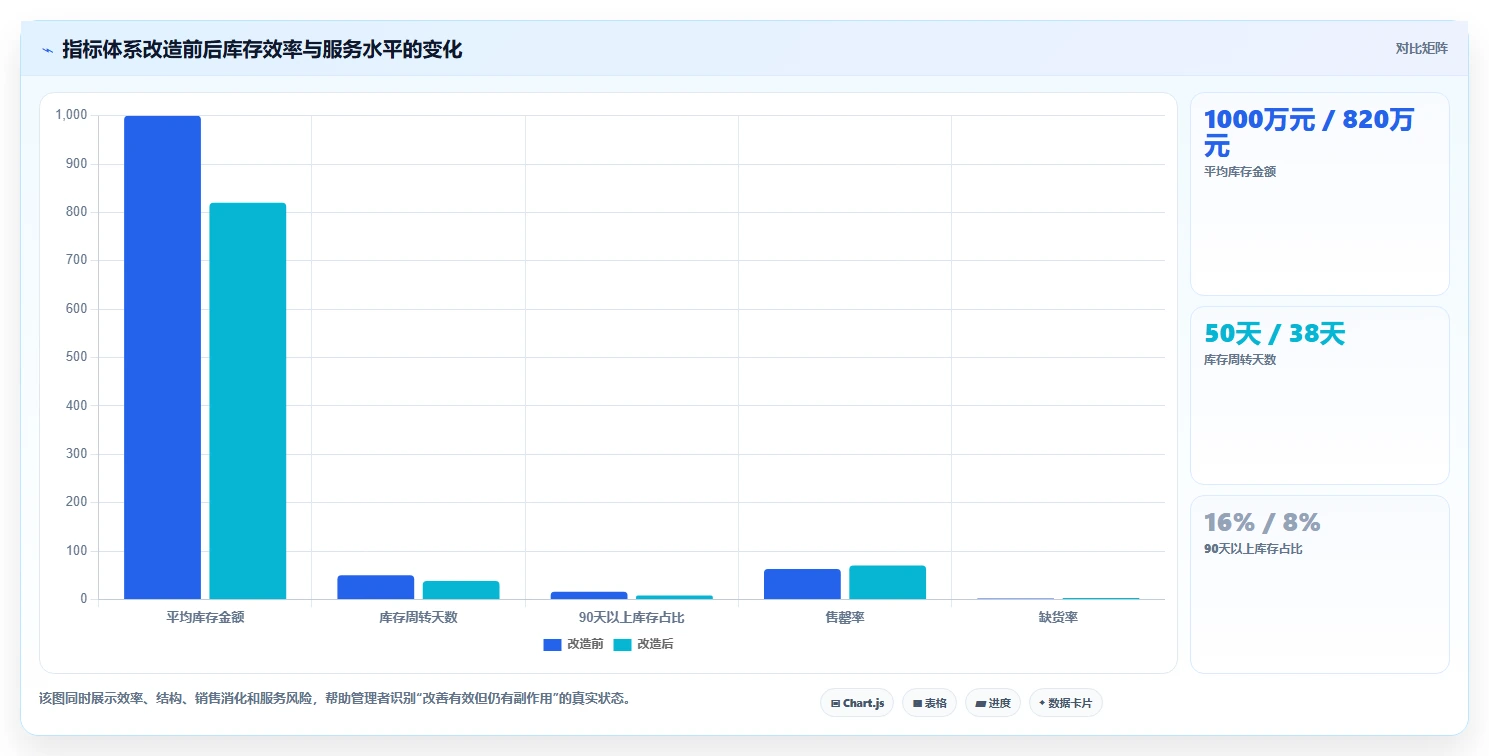
Task: Click the blue 改造前 bar for 90天以上库存占比
Action: 589,596
